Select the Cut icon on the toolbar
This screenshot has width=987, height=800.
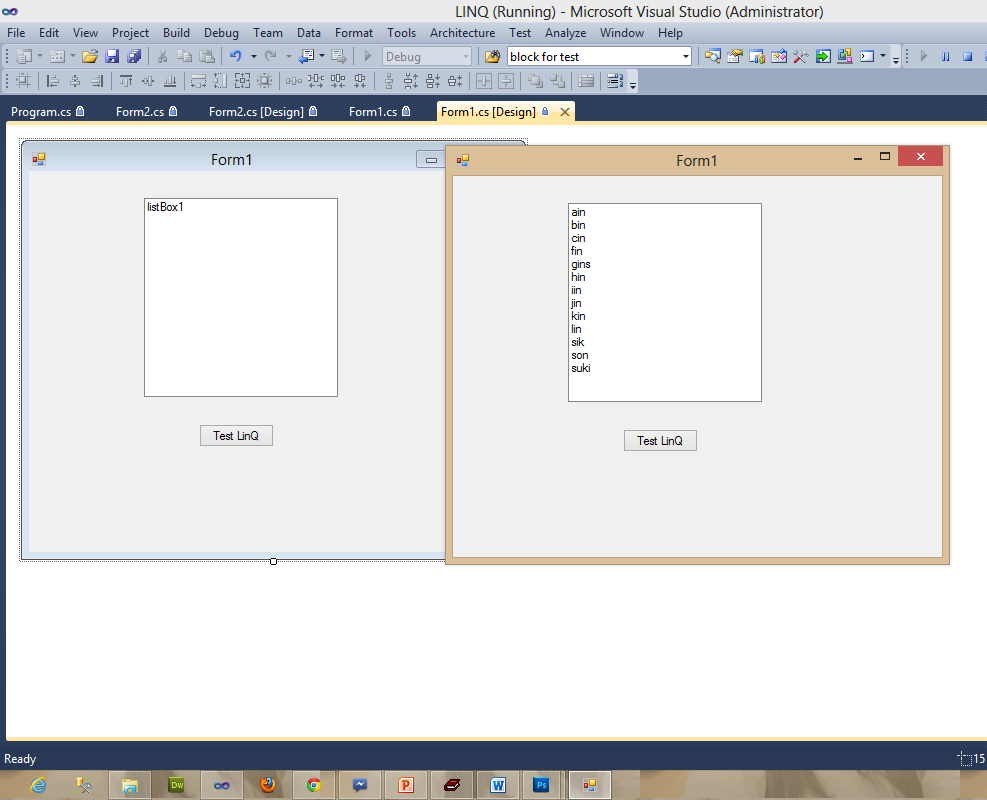coord(161,57)
